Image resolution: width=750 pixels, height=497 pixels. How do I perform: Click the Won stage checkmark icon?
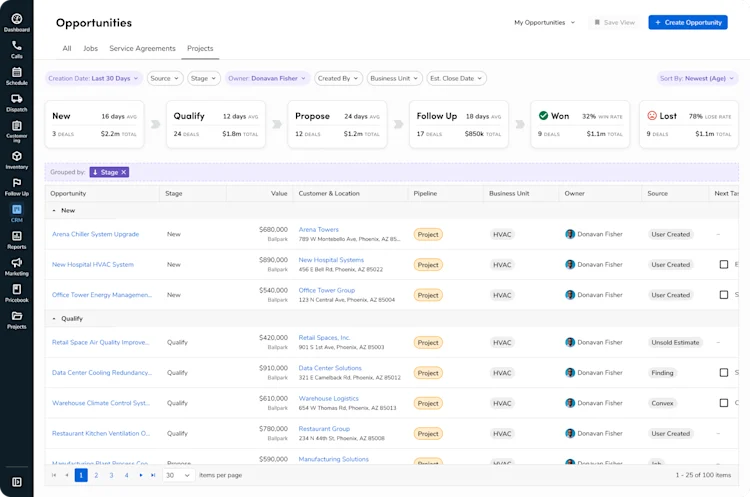click(543, 115)
